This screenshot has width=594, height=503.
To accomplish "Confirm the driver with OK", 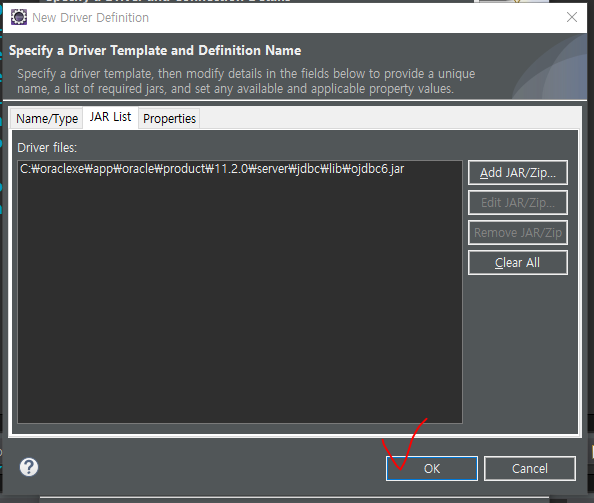I will click(432, 469).
